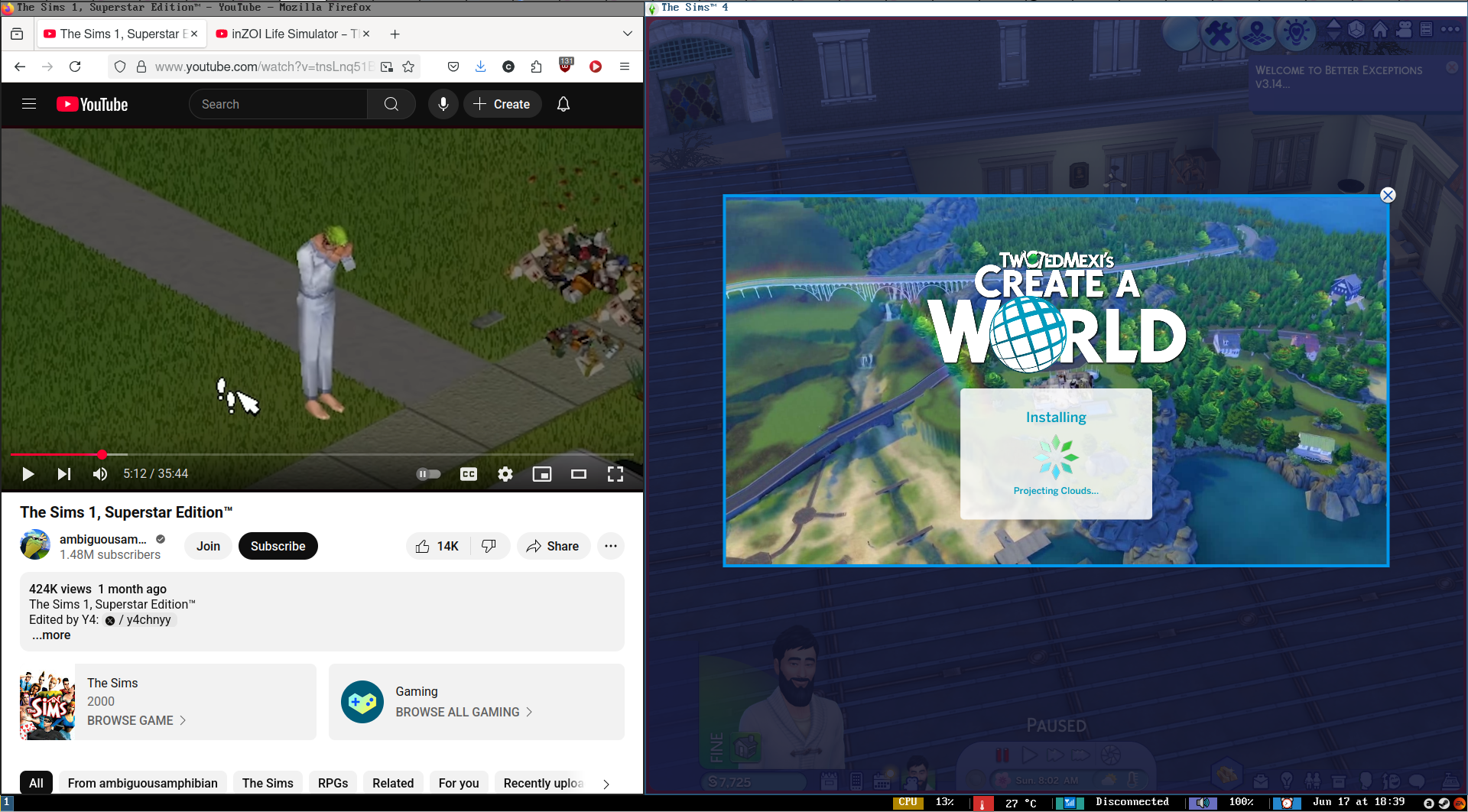Open the Sims 4 calendar icon
This screenshot has width=1468, height=812.
click(882, 781)
